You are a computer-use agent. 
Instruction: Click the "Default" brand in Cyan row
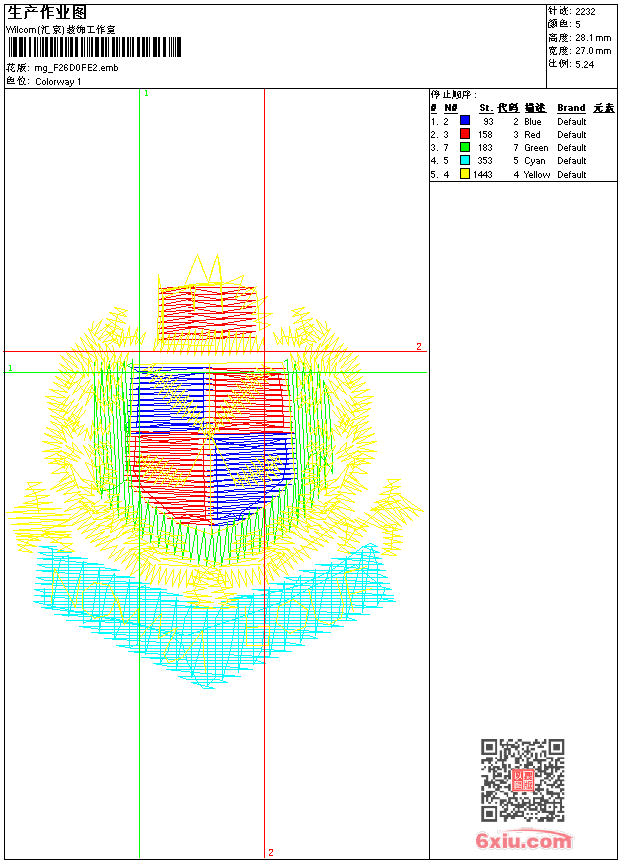pyautogui.click(x=572, y=161)
